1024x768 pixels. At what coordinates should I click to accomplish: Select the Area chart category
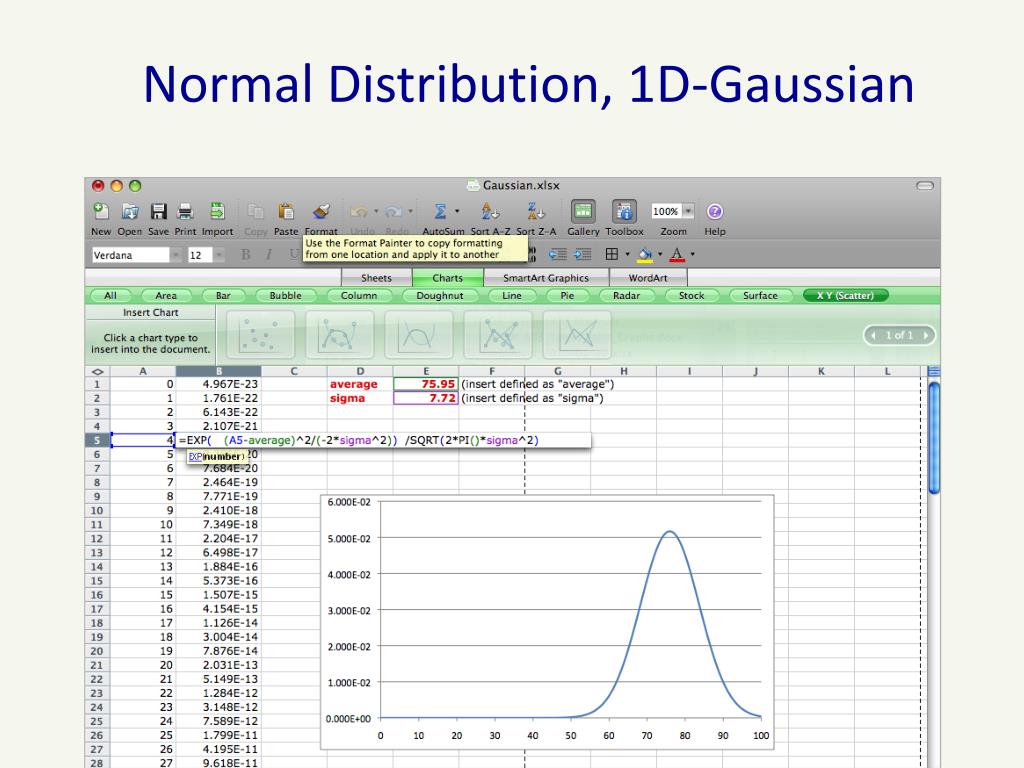pos(166,295)
